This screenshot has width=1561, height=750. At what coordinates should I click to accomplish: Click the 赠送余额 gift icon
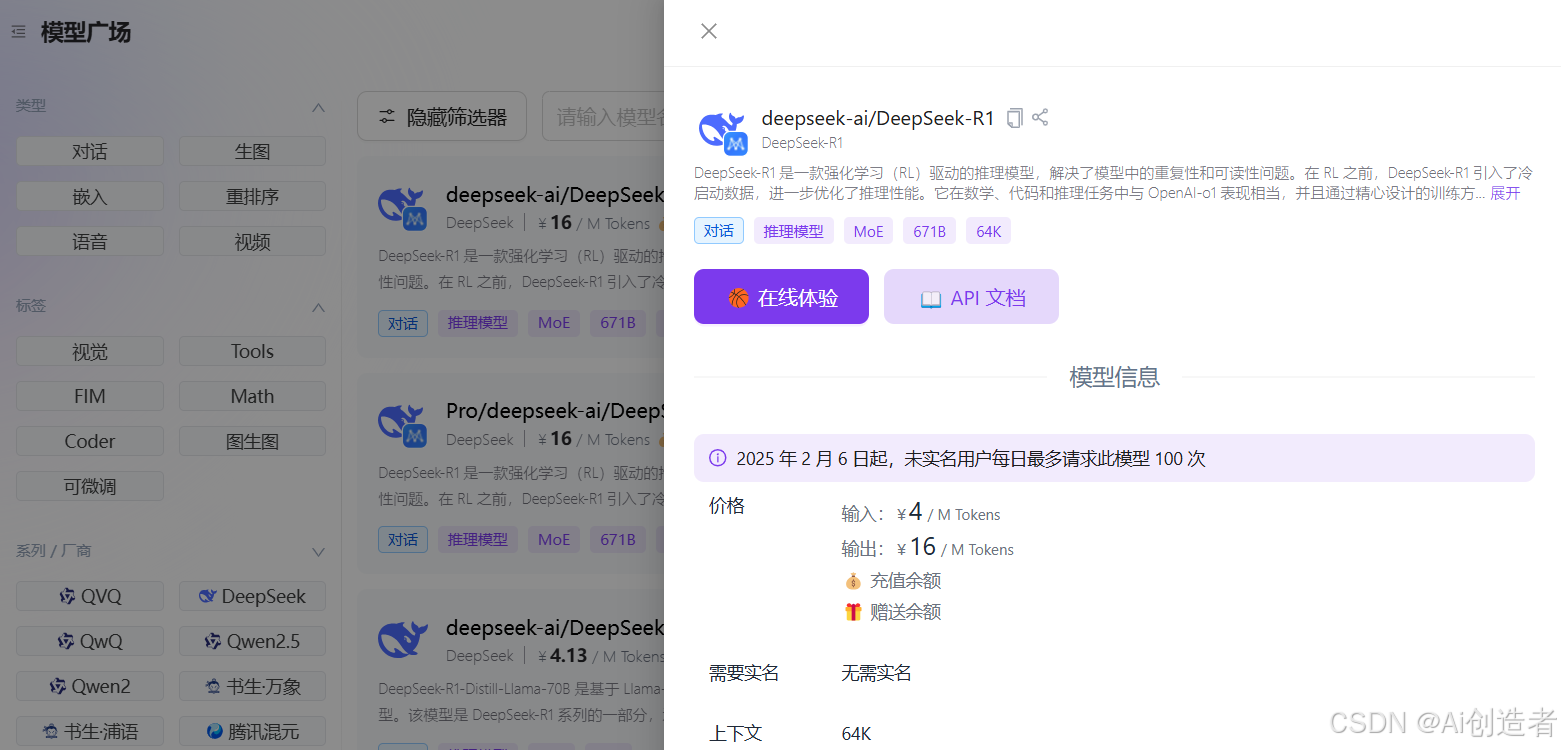853,611
